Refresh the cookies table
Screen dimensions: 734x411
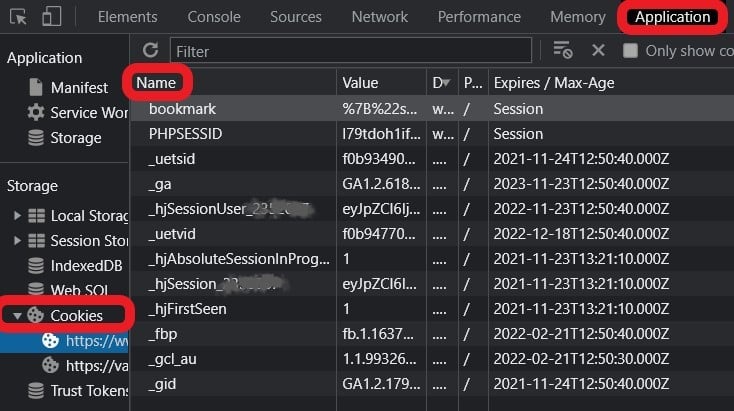(150, 50)
